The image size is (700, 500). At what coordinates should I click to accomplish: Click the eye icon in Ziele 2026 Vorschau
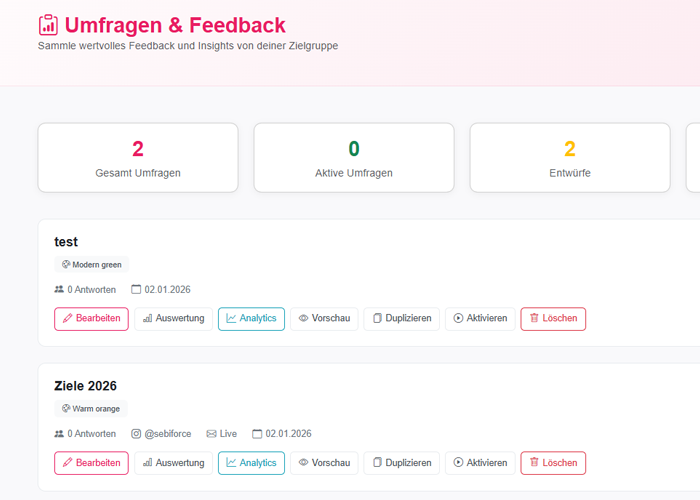point(303,463)
